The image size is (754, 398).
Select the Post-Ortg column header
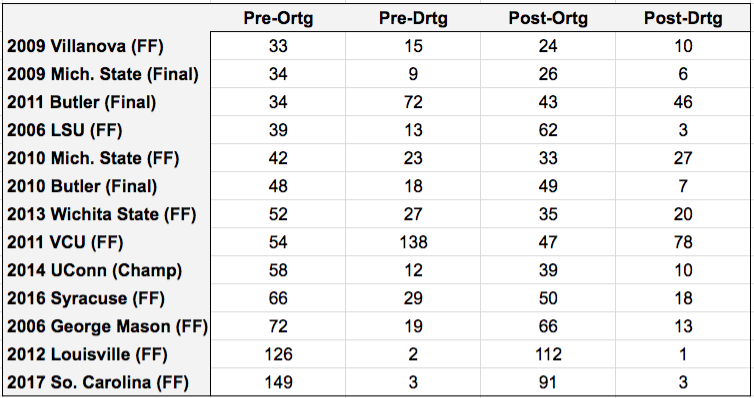click(x=548, y=18)
